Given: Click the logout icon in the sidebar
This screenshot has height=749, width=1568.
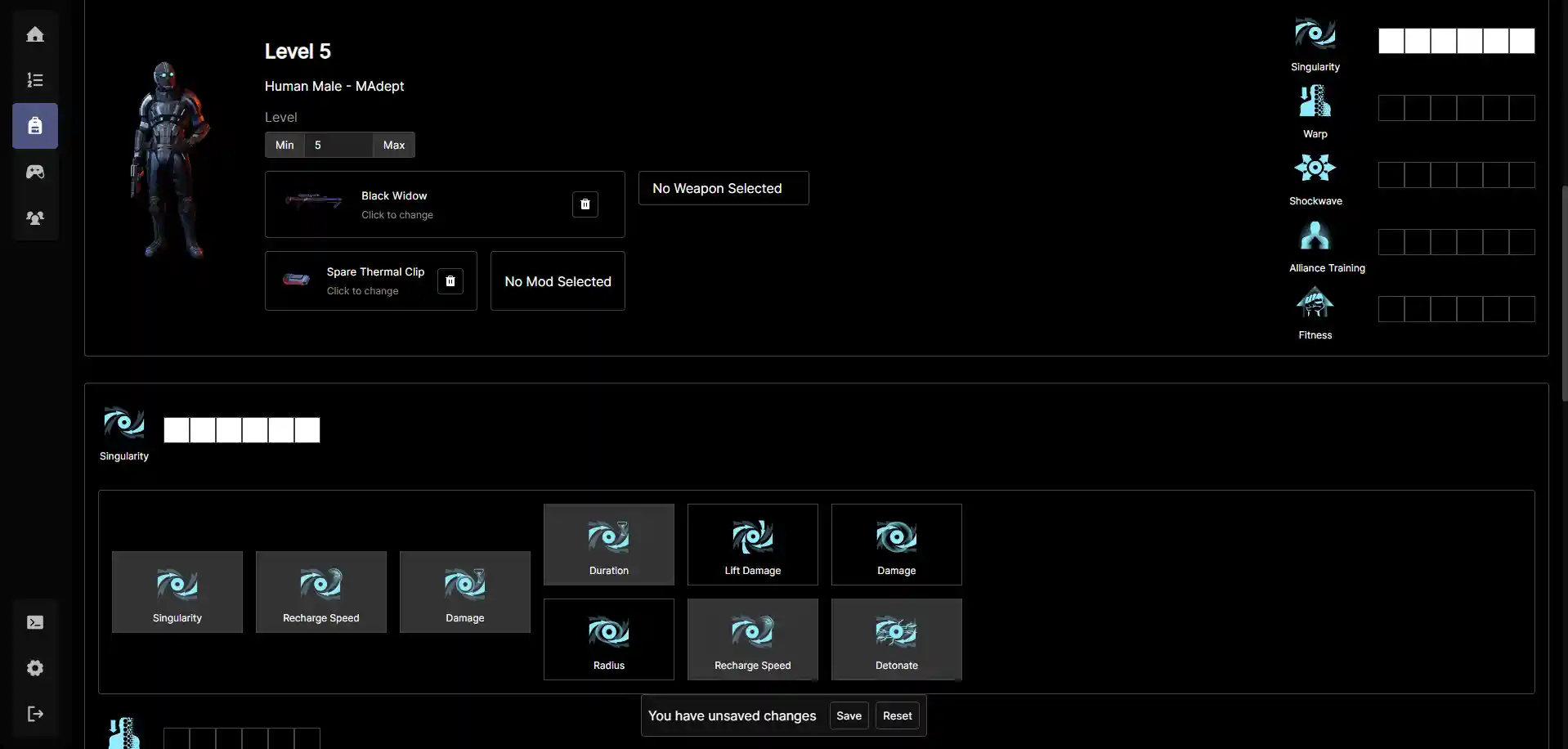Looking at the screenshot, I should coord(35,714).
